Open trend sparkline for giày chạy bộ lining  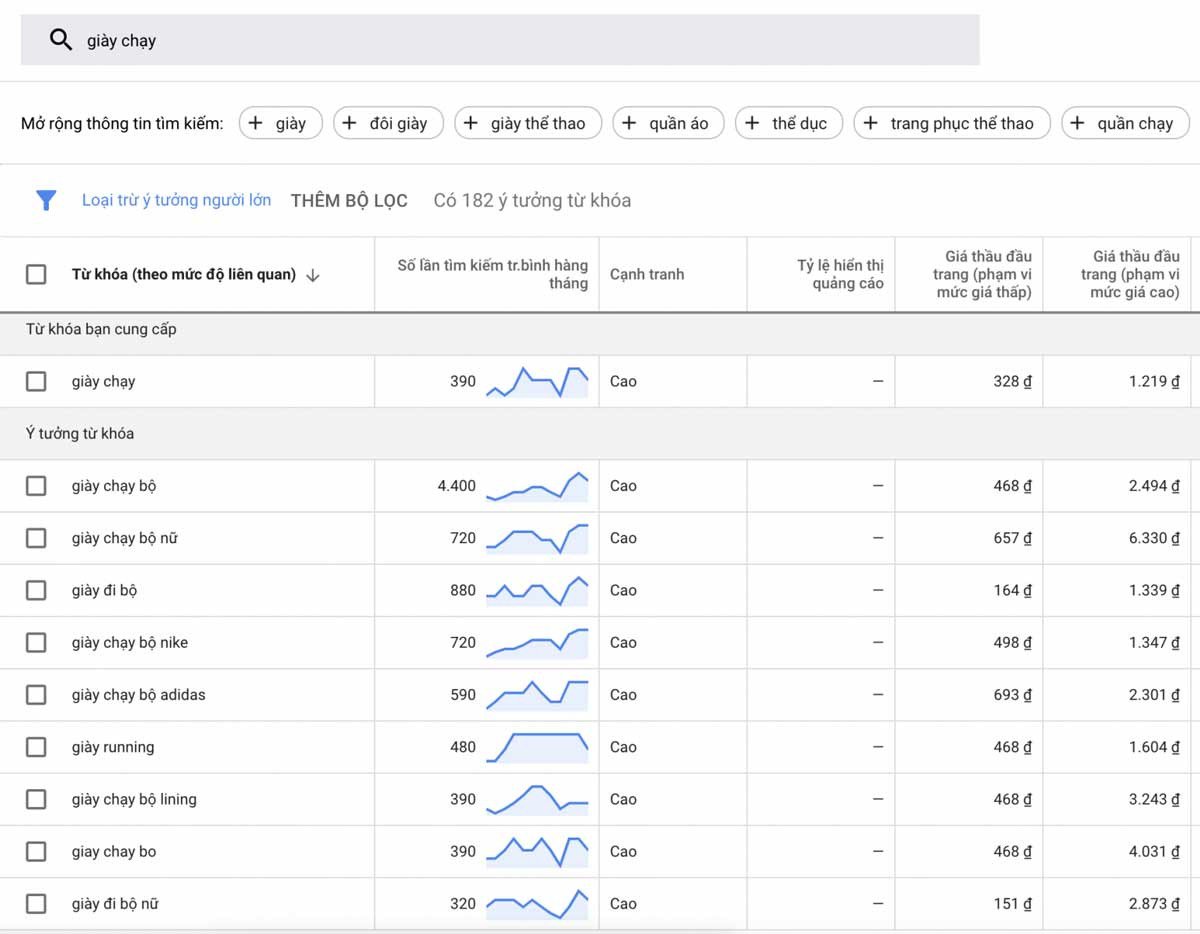[x=537, y=799]
